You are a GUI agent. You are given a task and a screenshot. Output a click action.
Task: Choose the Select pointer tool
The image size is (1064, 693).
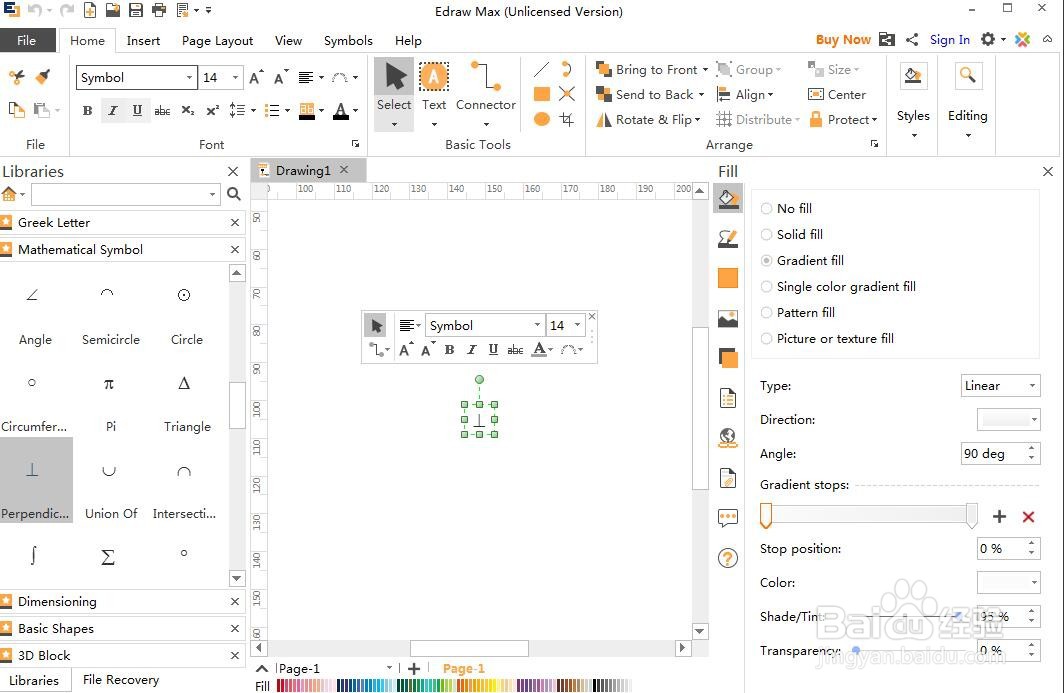pos(394,87)
